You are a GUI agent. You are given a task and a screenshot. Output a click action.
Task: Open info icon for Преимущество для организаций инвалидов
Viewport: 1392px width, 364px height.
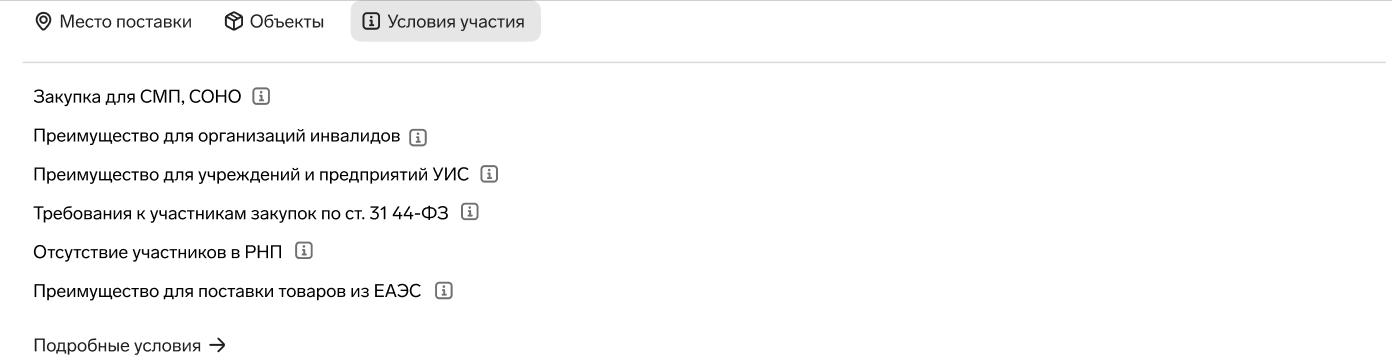(x=418, y=136)
